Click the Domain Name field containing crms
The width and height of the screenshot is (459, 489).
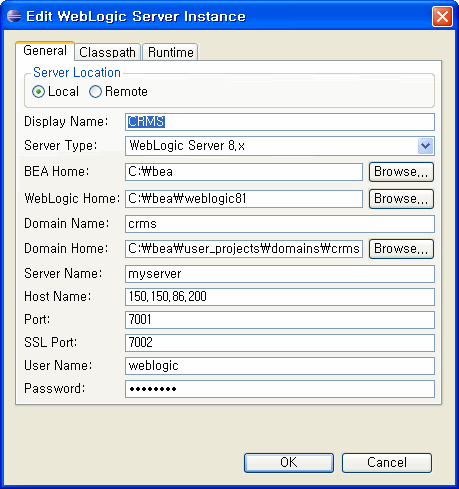pyautogui.click(x=280, y=224)
